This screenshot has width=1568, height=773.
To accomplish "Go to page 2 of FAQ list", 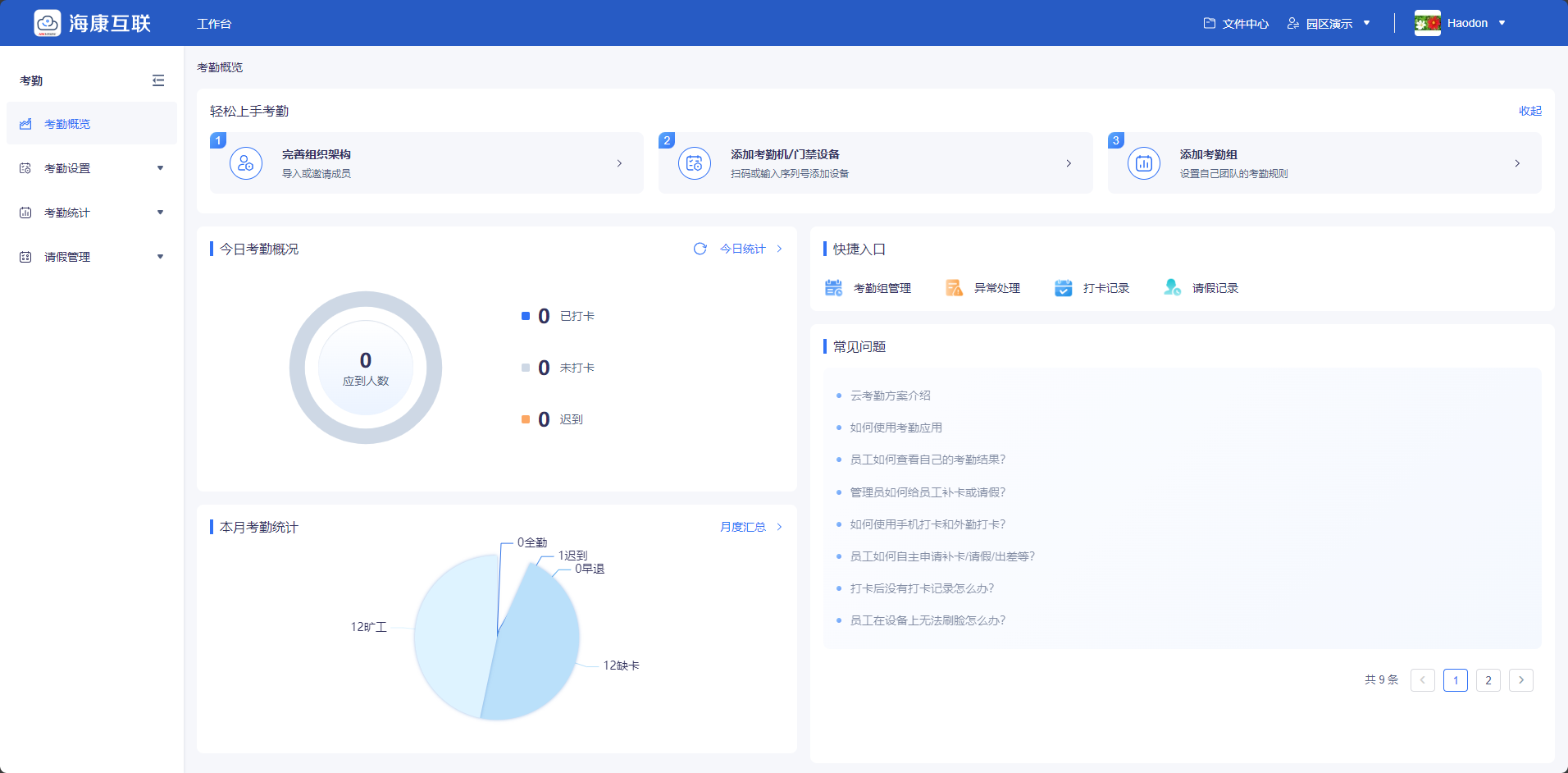I will 1488,680.
